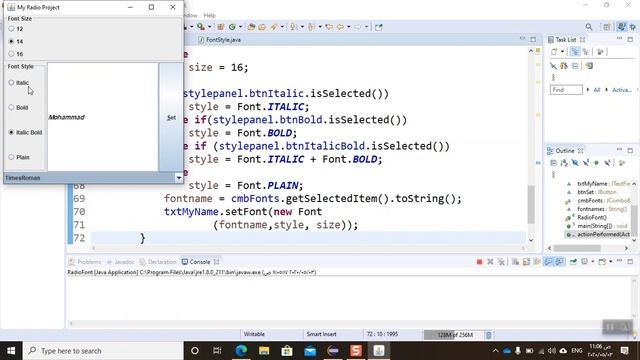Click Collapse All in the Outline toolbar
Viewport: 640px width, 360px height.
coord(553,163)
